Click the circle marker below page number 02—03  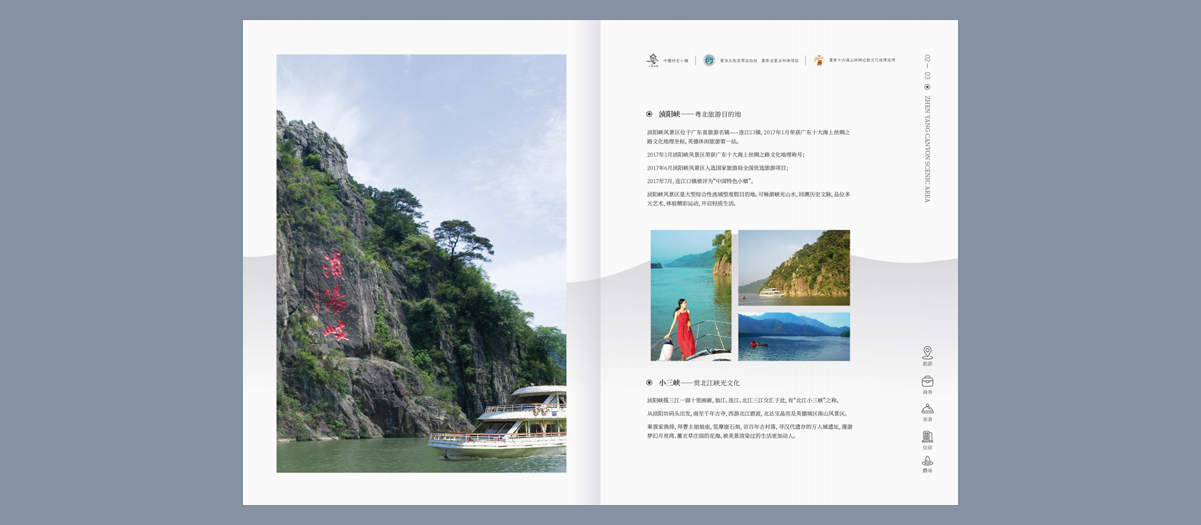[927, 87]
